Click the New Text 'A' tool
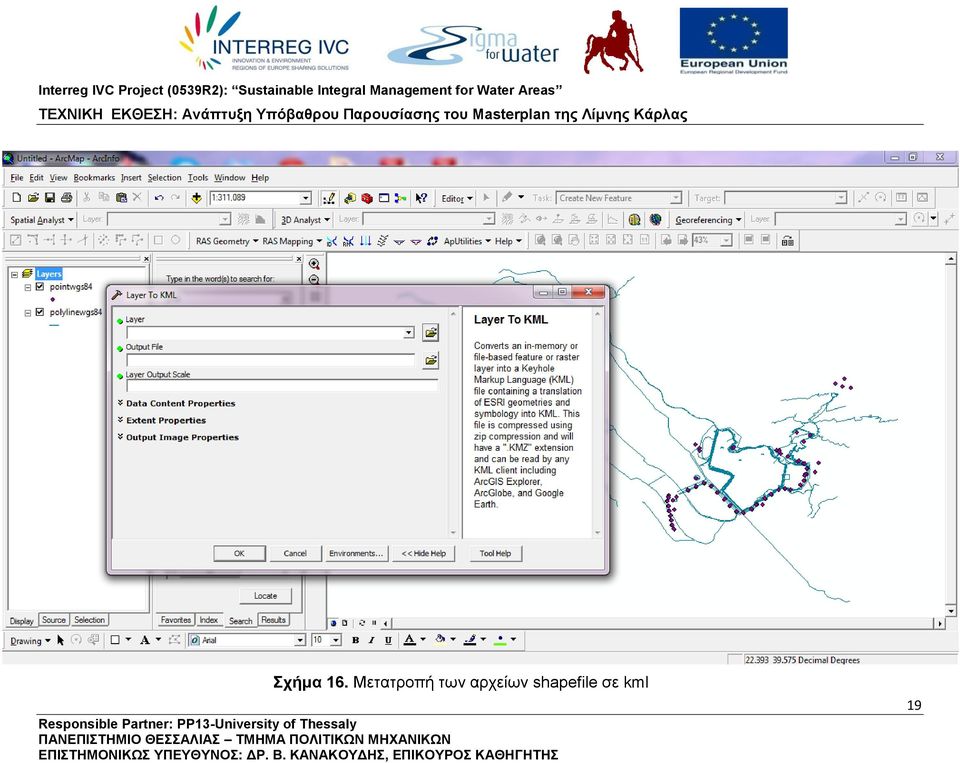This screenshot has width=960, height=763. pyautogui.click(x=144, y=640)
